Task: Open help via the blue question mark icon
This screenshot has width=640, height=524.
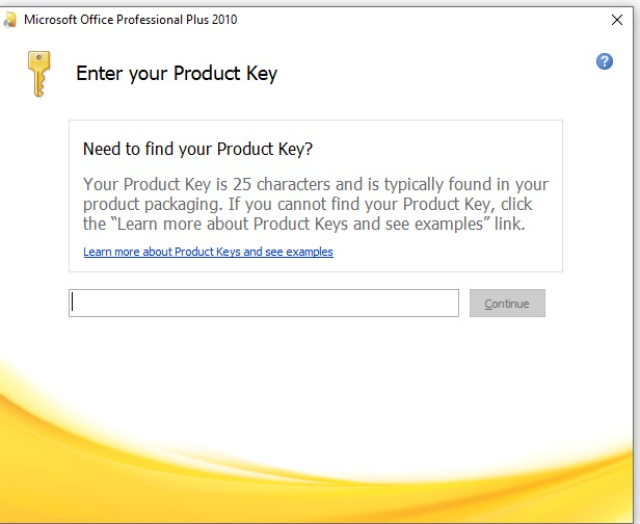Action: [604, 62]
